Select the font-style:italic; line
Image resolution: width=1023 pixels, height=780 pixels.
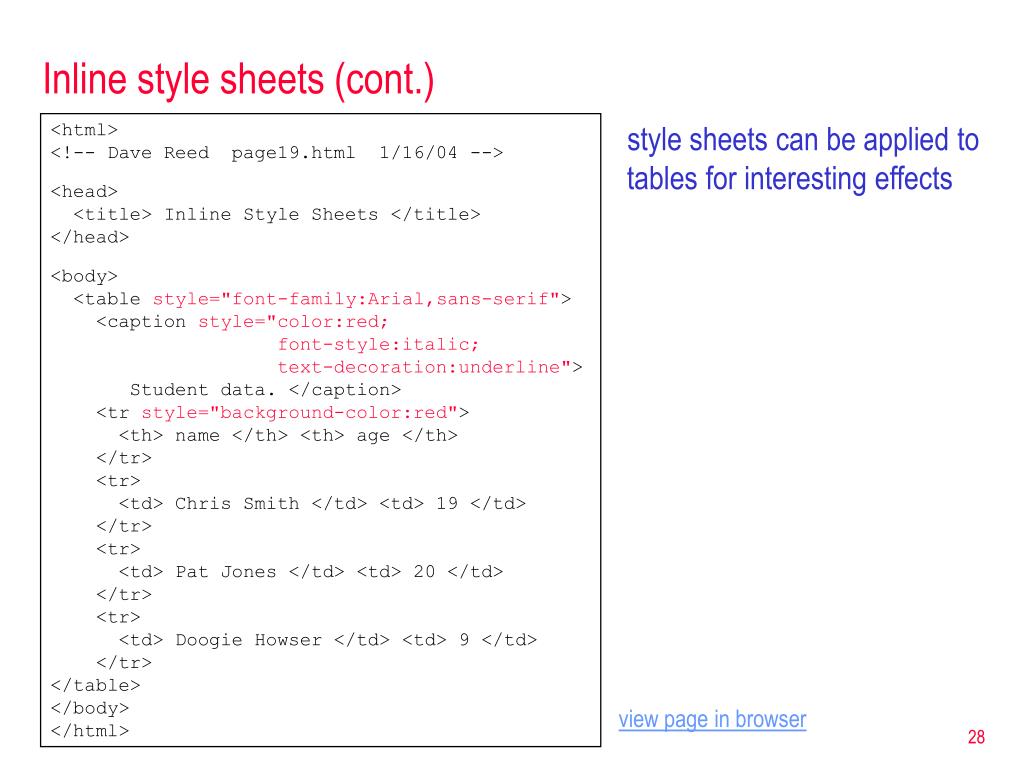click(x=378, y=345)
